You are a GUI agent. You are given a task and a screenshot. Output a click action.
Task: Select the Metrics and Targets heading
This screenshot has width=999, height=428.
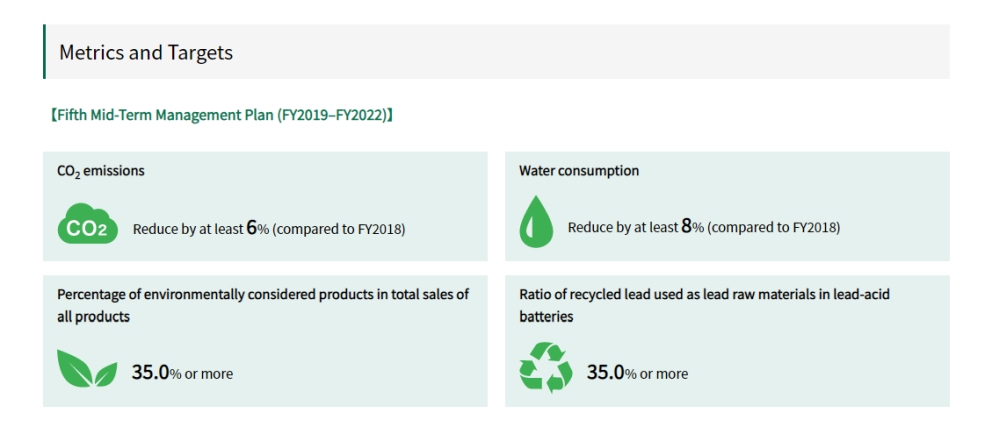[x=146, y=52]
